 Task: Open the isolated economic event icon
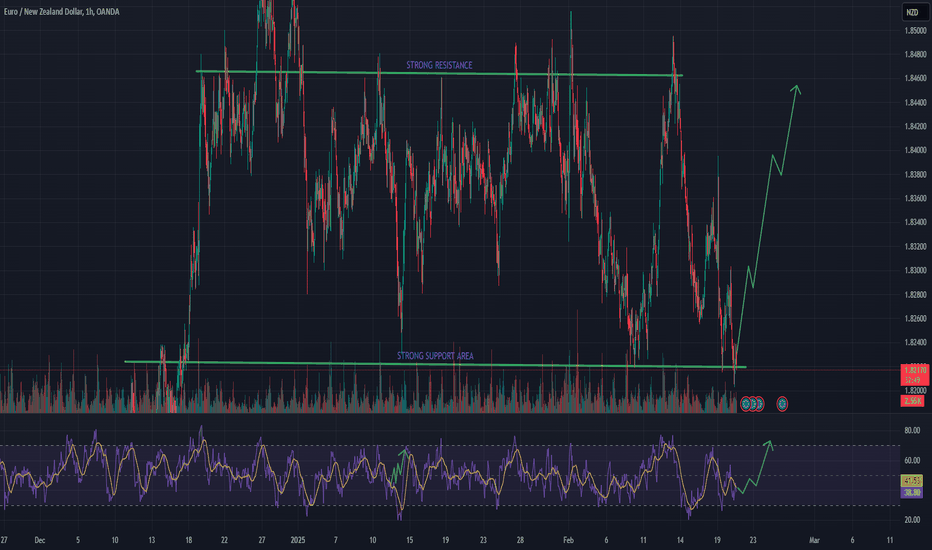(x=782, y=404)
